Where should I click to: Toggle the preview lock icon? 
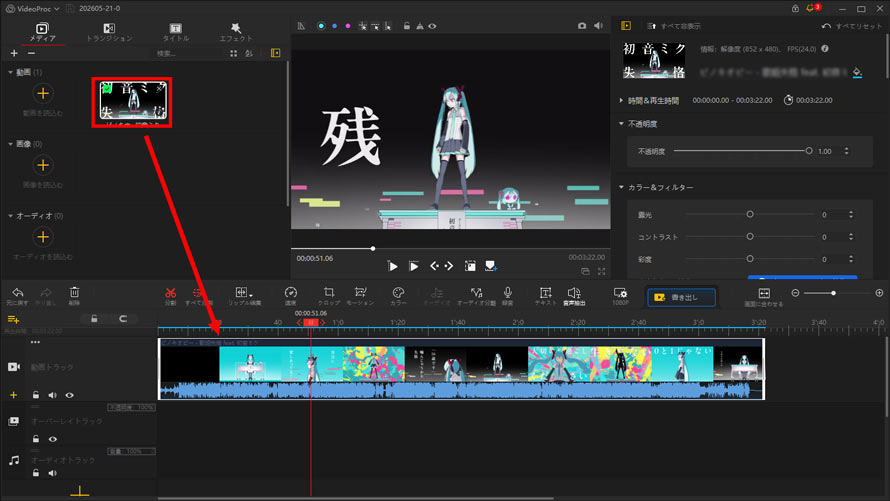(406, 26)
